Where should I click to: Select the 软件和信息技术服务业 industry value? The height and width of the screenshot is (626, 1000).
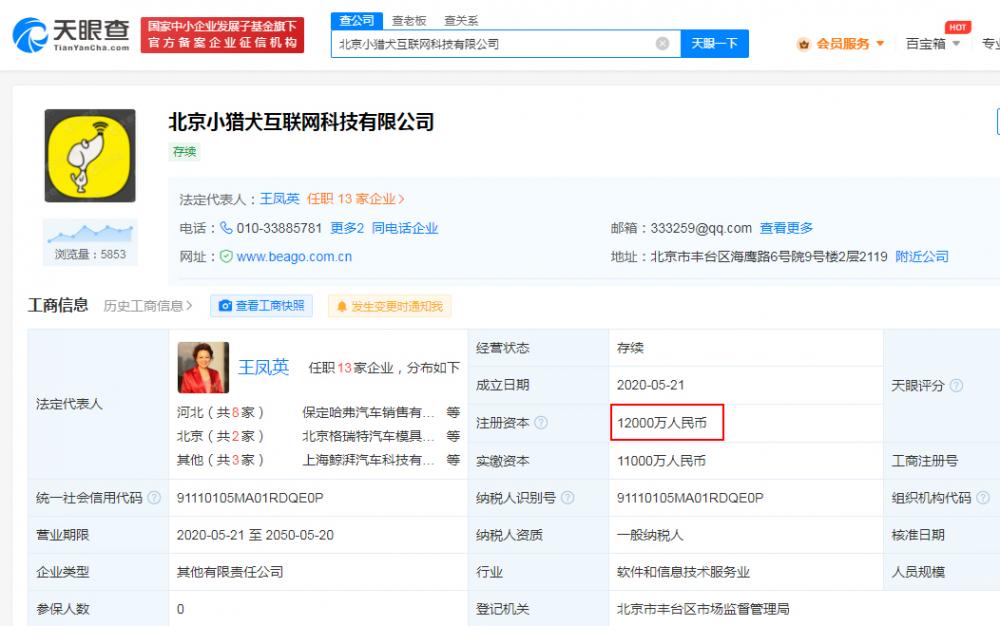[x=683, y=572]
